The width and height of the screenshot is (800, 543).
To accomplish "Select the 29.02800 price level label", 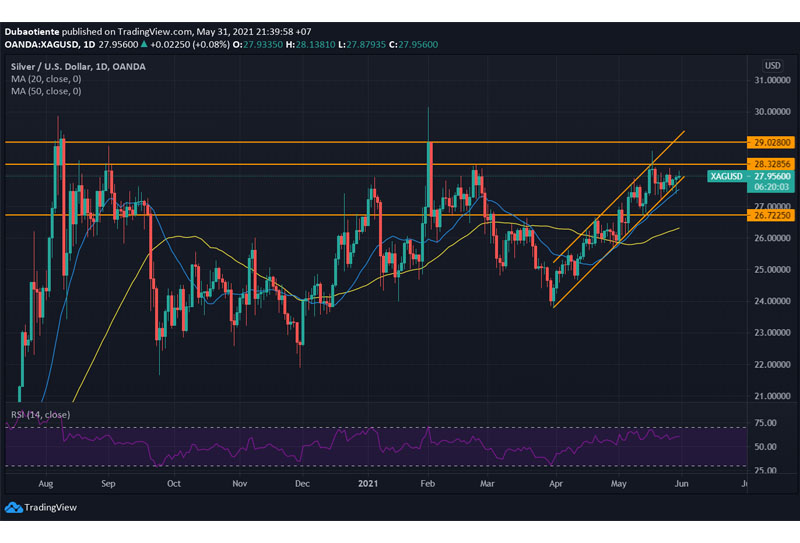I will click(x=771, y=142).
